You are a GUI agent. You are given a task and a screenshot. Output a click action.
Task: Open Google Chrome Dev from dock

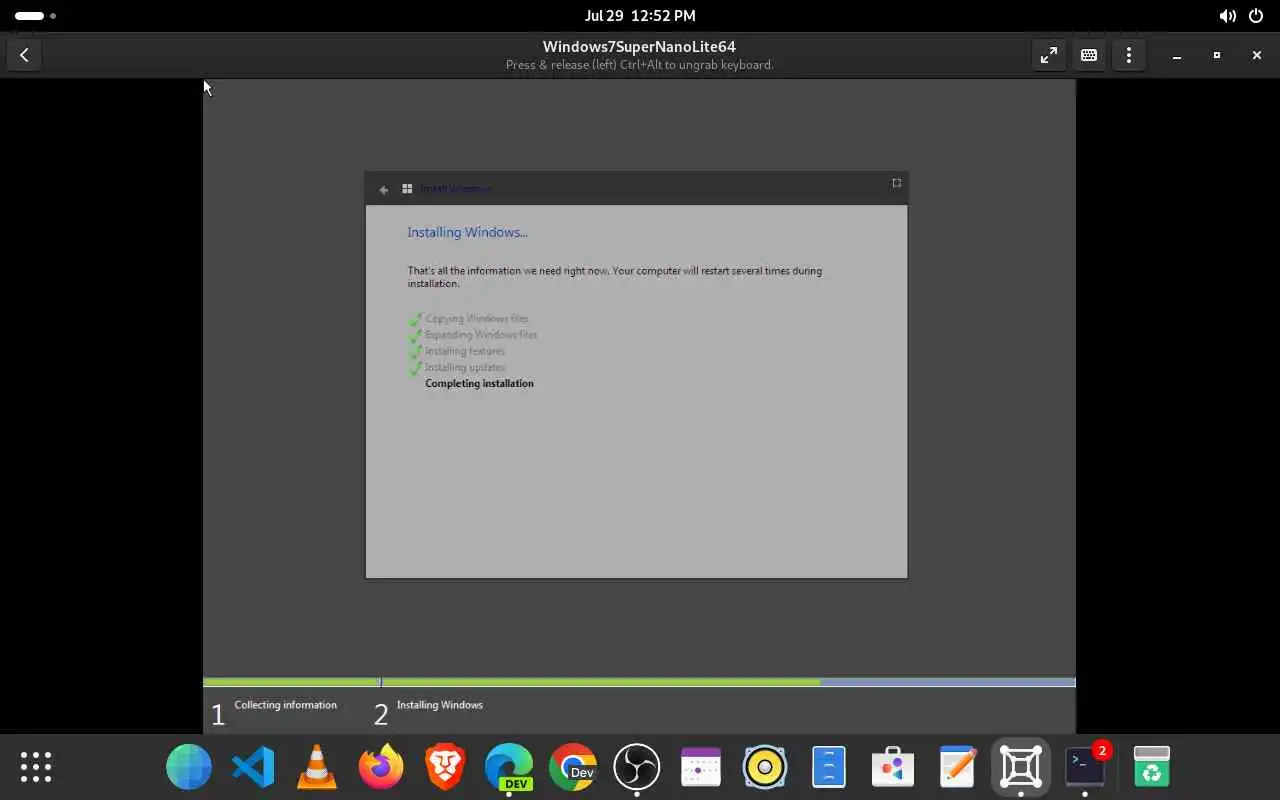pyautogui.click(x=573, y=767)
